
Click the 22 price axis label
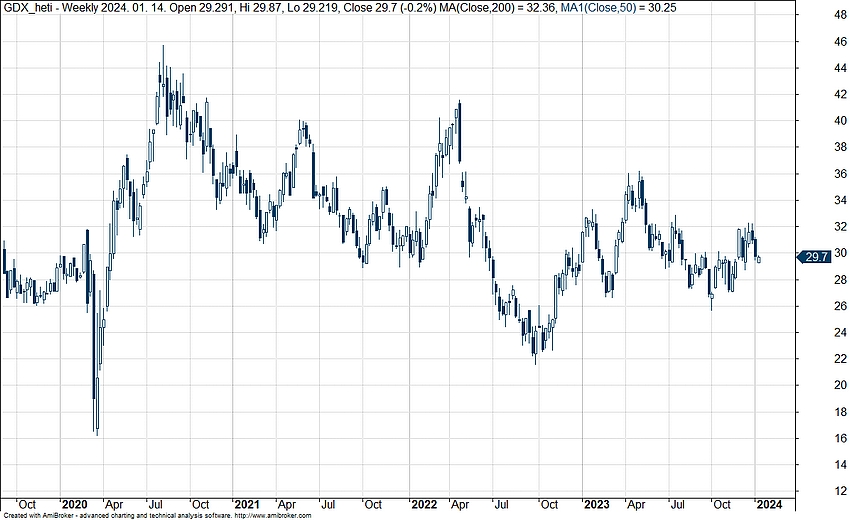tap(840, 359)
